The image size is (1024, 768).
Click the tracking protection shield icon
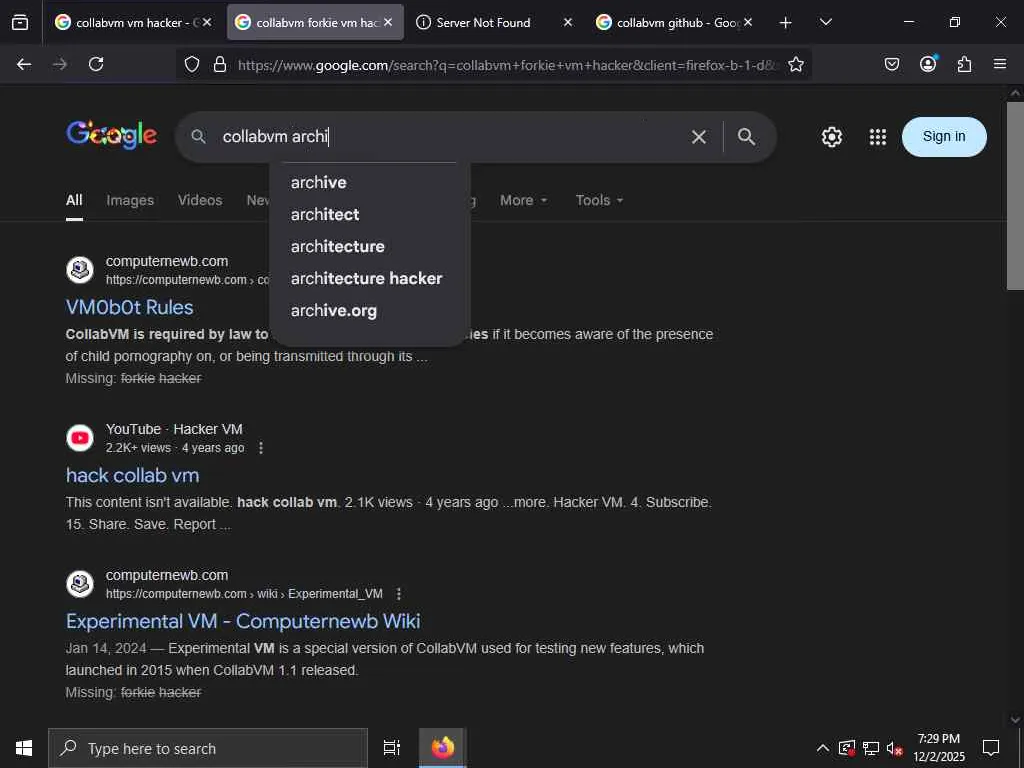[191, 64]
